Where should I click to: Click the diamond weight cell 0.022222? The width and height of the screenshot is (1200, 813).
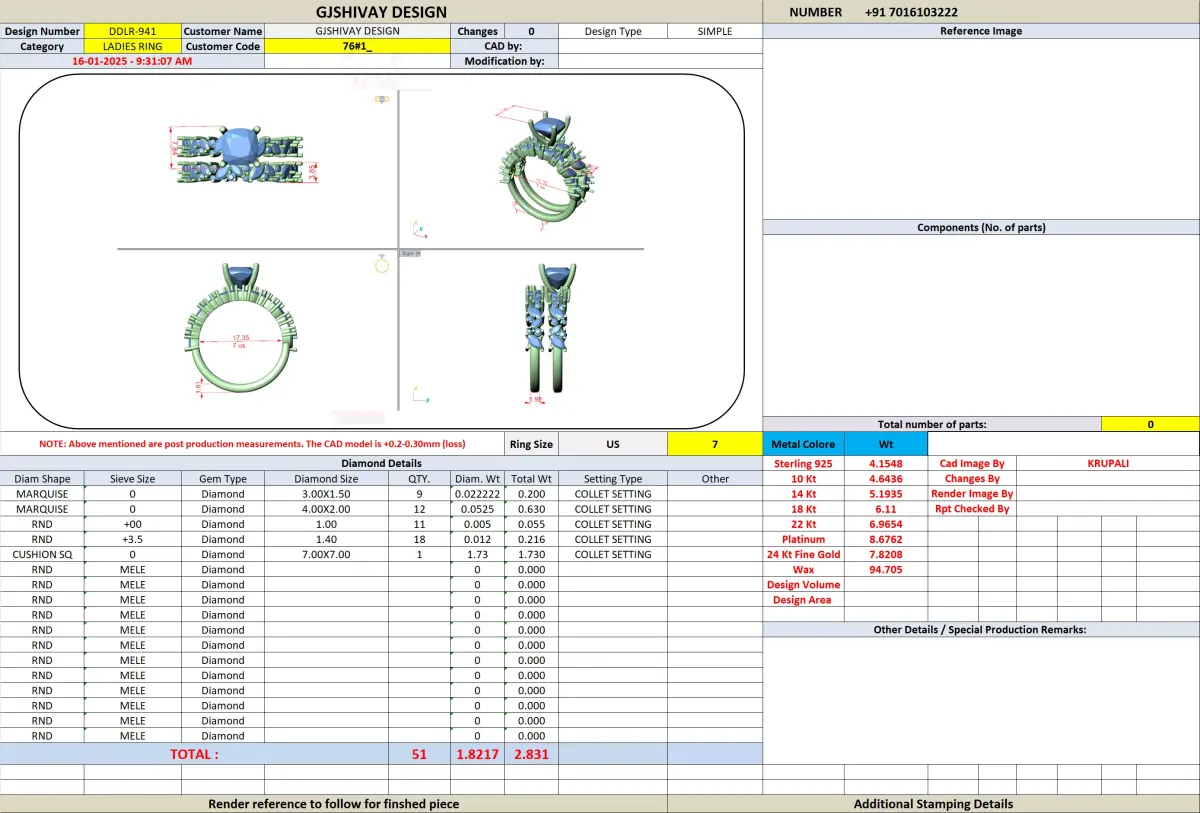[477, 494]
